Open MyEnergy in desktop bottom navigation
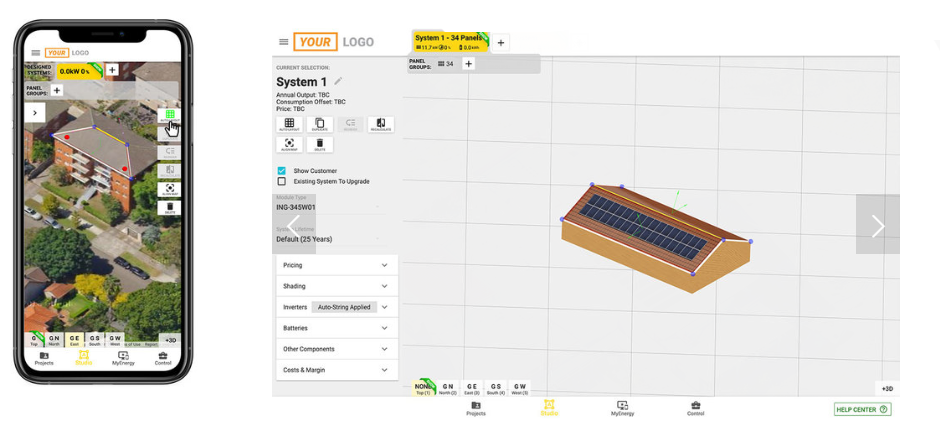The image size is (940, 437). click(622, 409)
